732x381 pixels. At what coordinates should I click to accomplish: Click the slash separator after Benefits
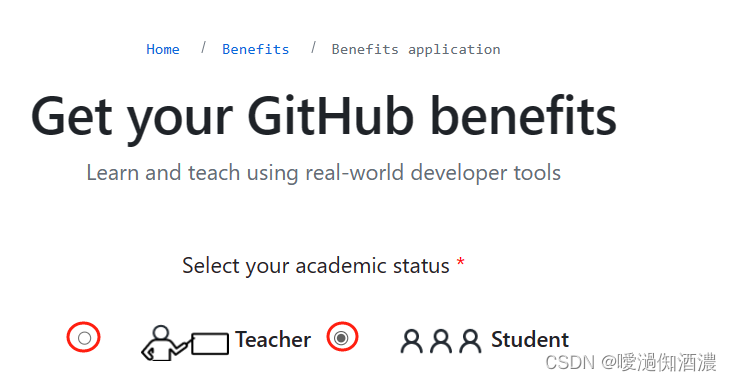(313, 47)
